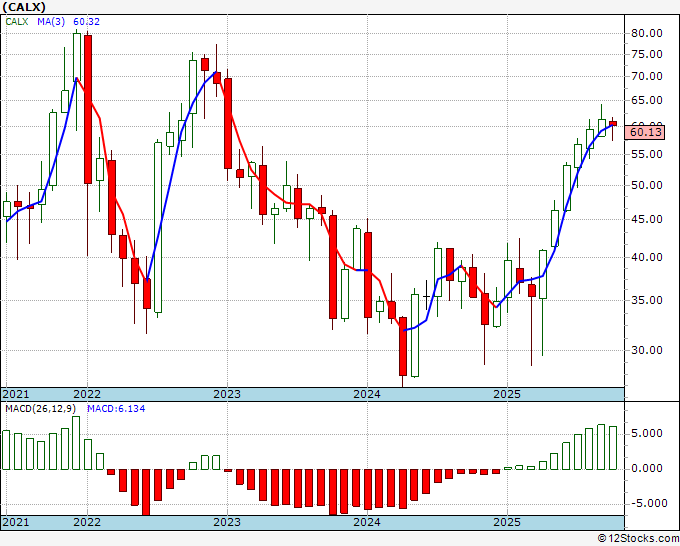This screenshot has height=546, width=680.
Task: Click the 60.13 current price tag
Action: click(645, 132)
